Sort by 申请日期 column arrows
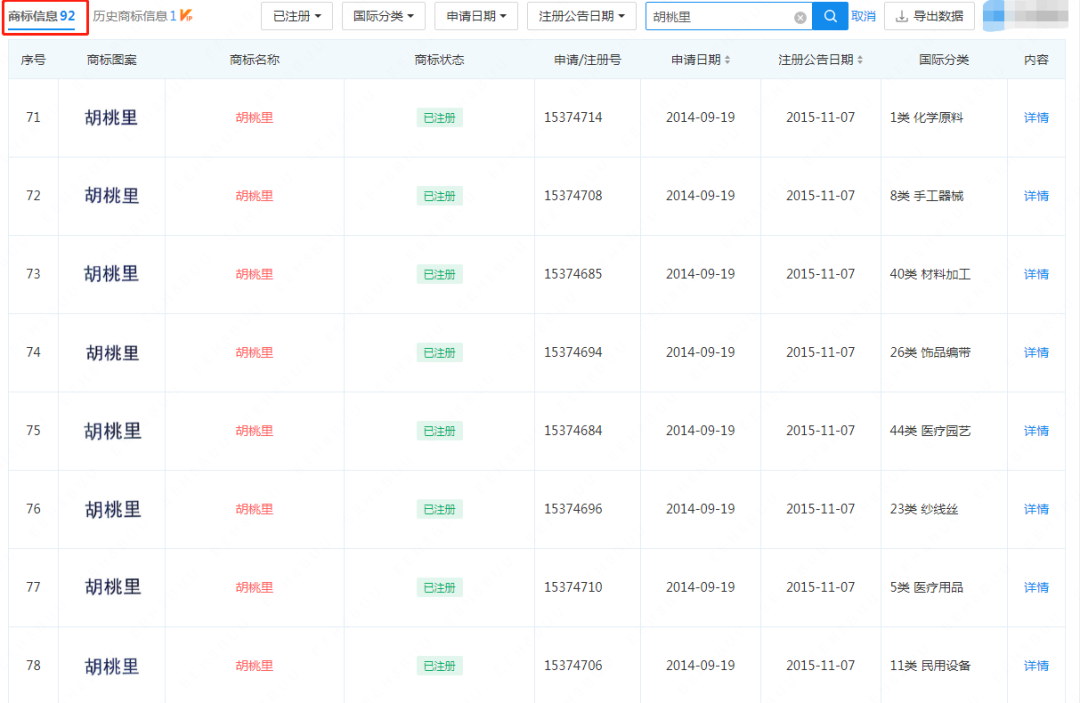Image resolution: width=1080 pixels, height=703 pixels. pyautogui.click(x=727, y=61)
